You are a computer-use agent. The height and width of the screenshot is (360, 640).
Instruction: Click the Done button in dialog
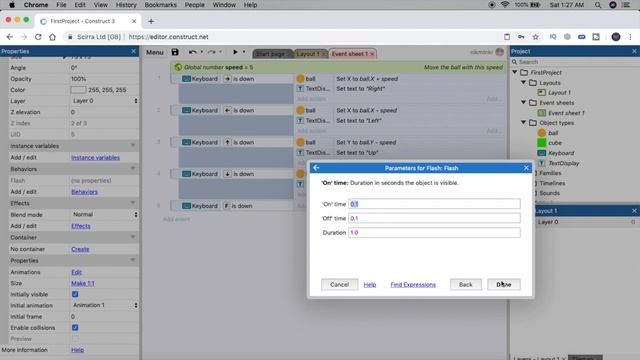click(504, 284)
